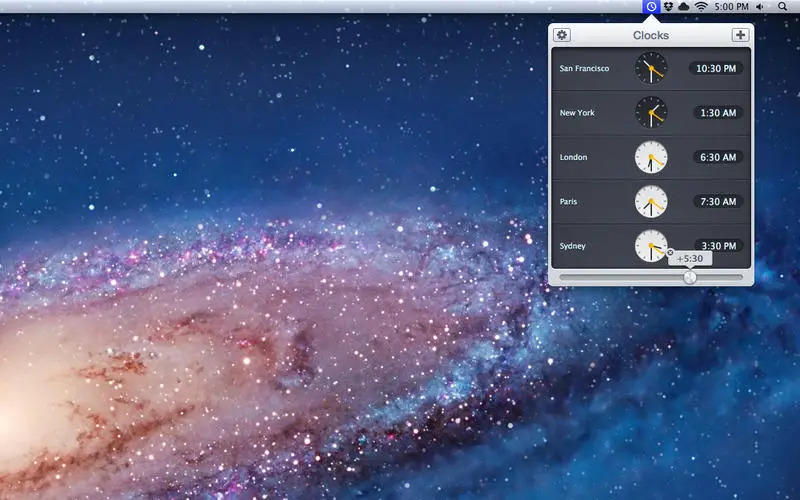This screenshot has width=800, height=500.
Task: Select the New York city label
Action: (x=577, y=113)
